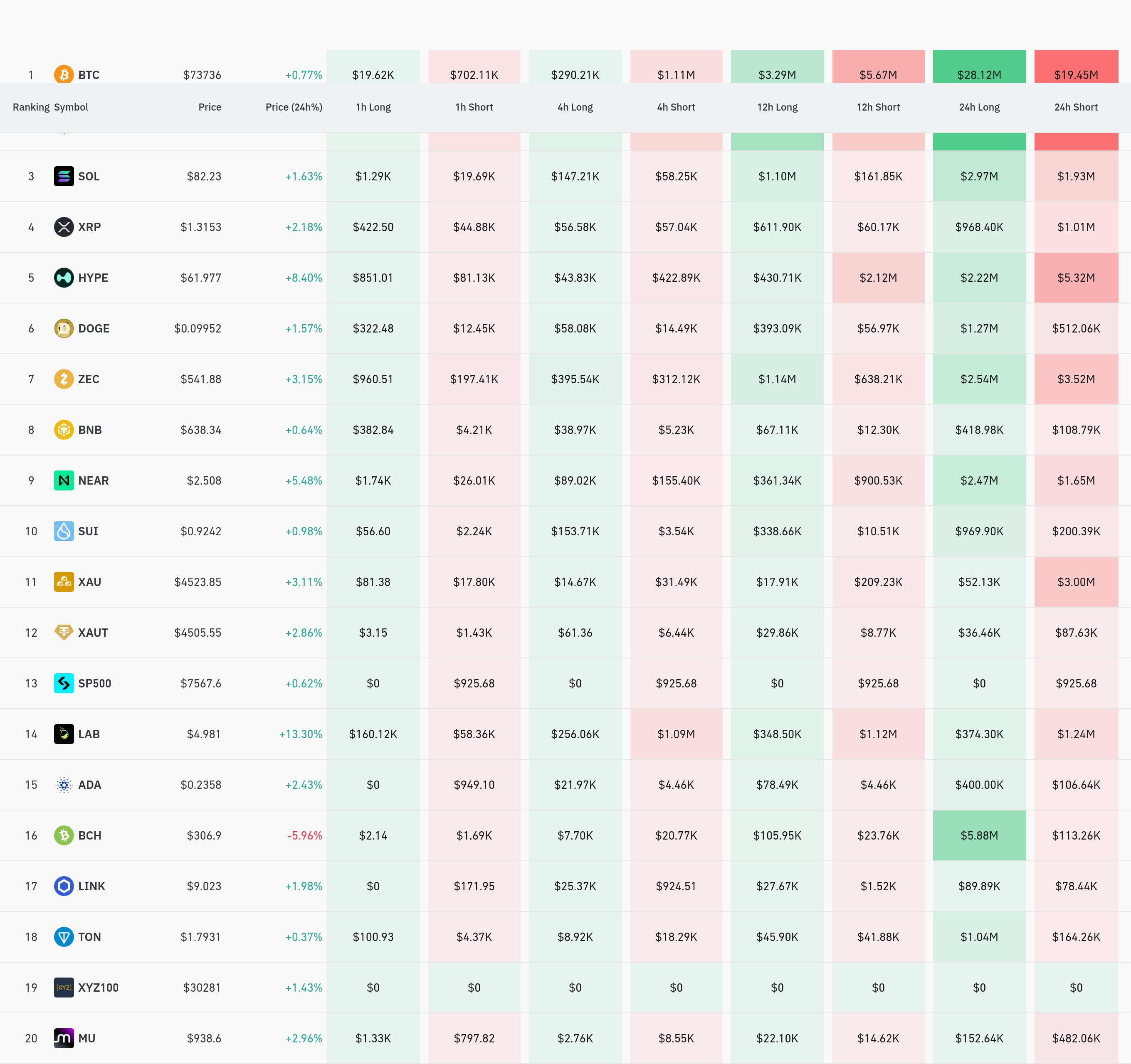The width and height of the screenshot is (1131, 1064).
Task: Click XRP 1h Long value $422.50
Action: pos(373,227)
